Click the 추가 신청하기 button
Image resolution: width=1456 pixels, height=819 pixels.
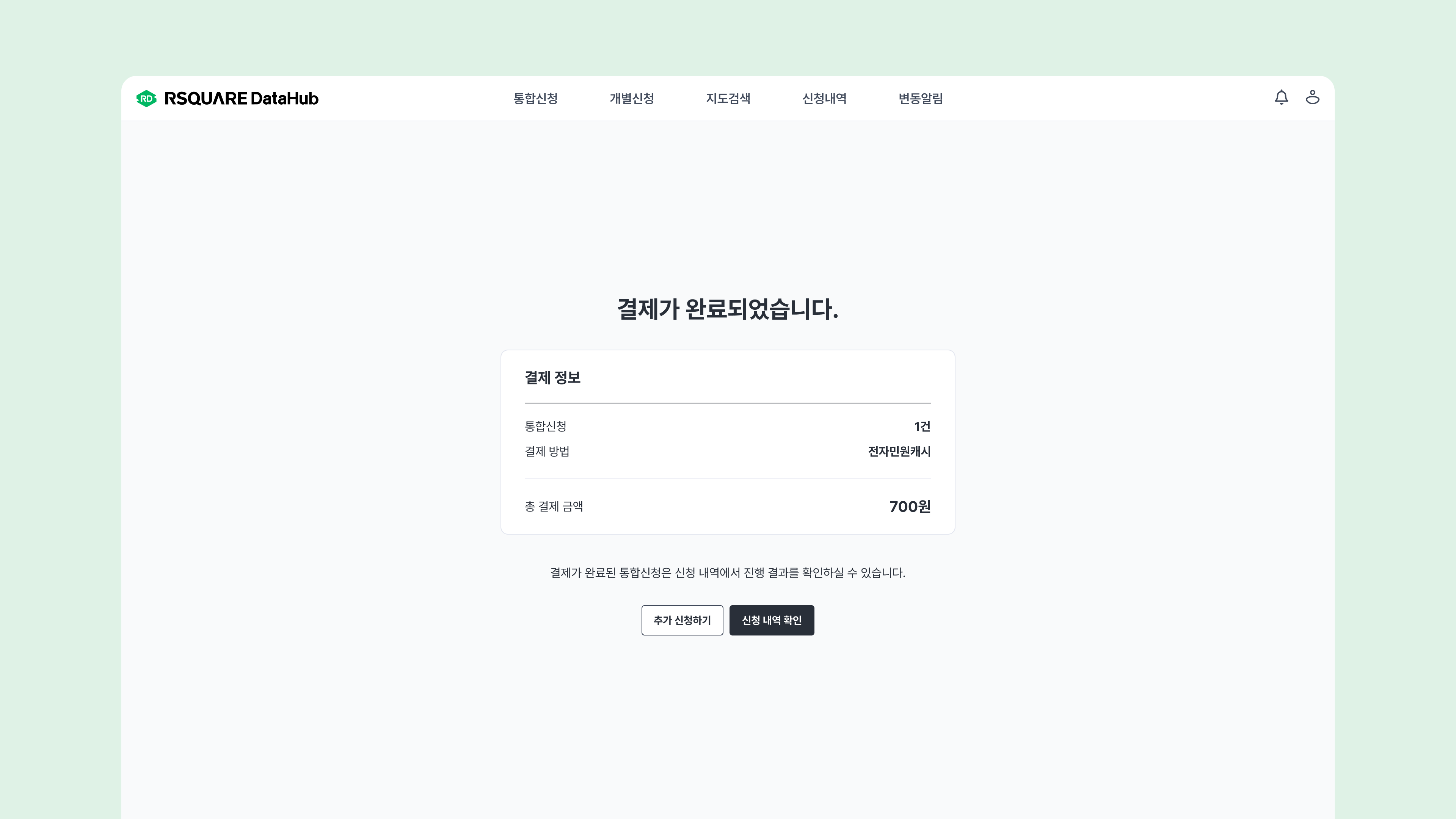(682, 620)
